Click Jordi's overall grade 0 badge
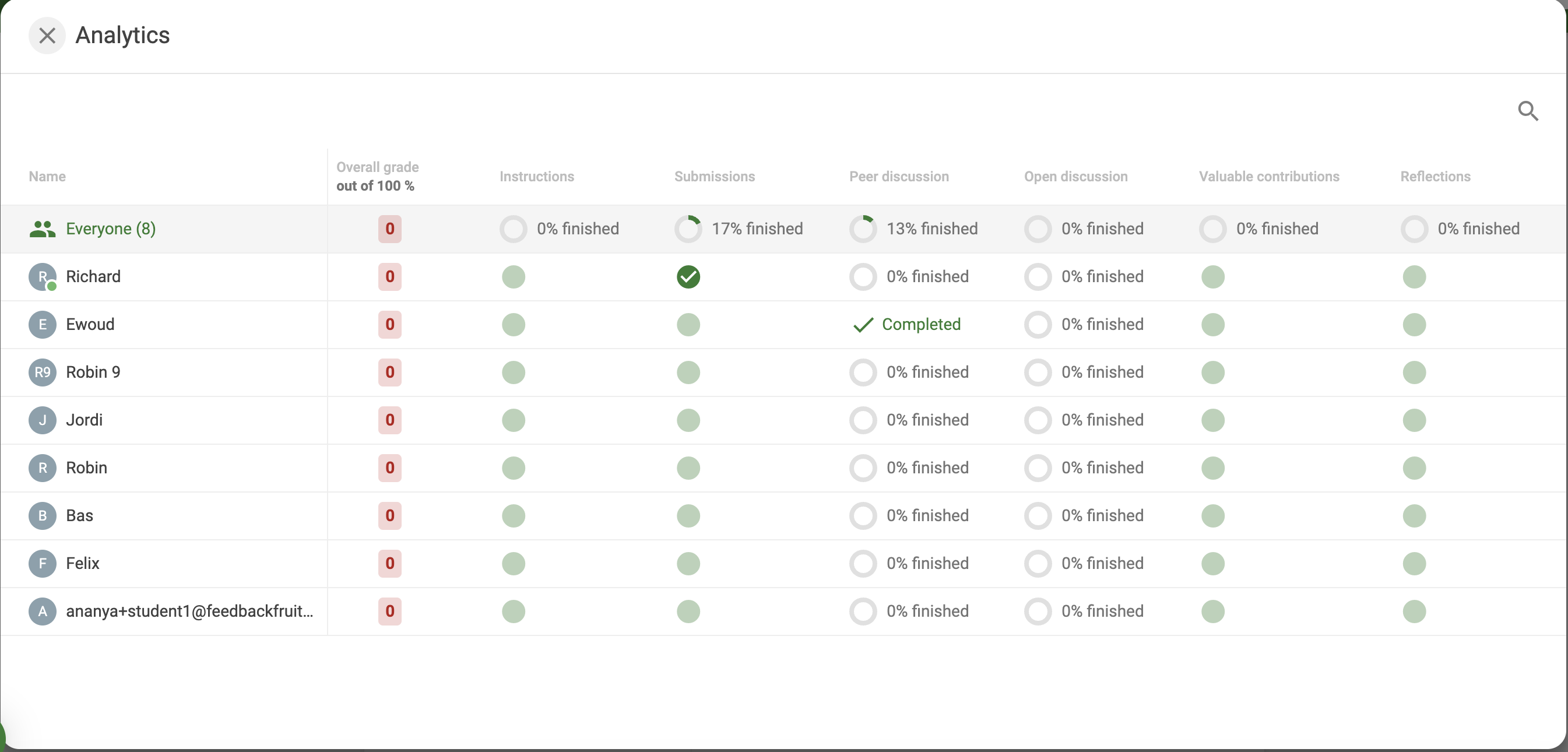Image resolution: width=1568 pixels, height=752 pixels. [x=389, y=420]
